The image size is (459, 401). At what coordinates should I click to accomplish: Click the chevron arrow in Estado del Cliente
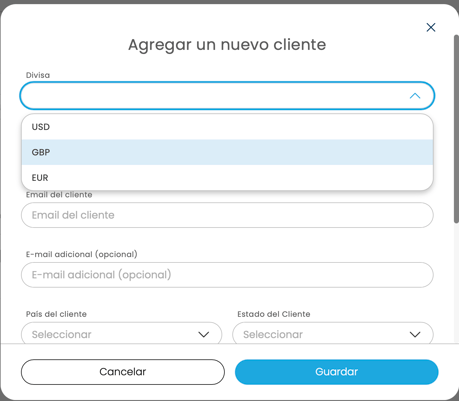coord(415,334)
